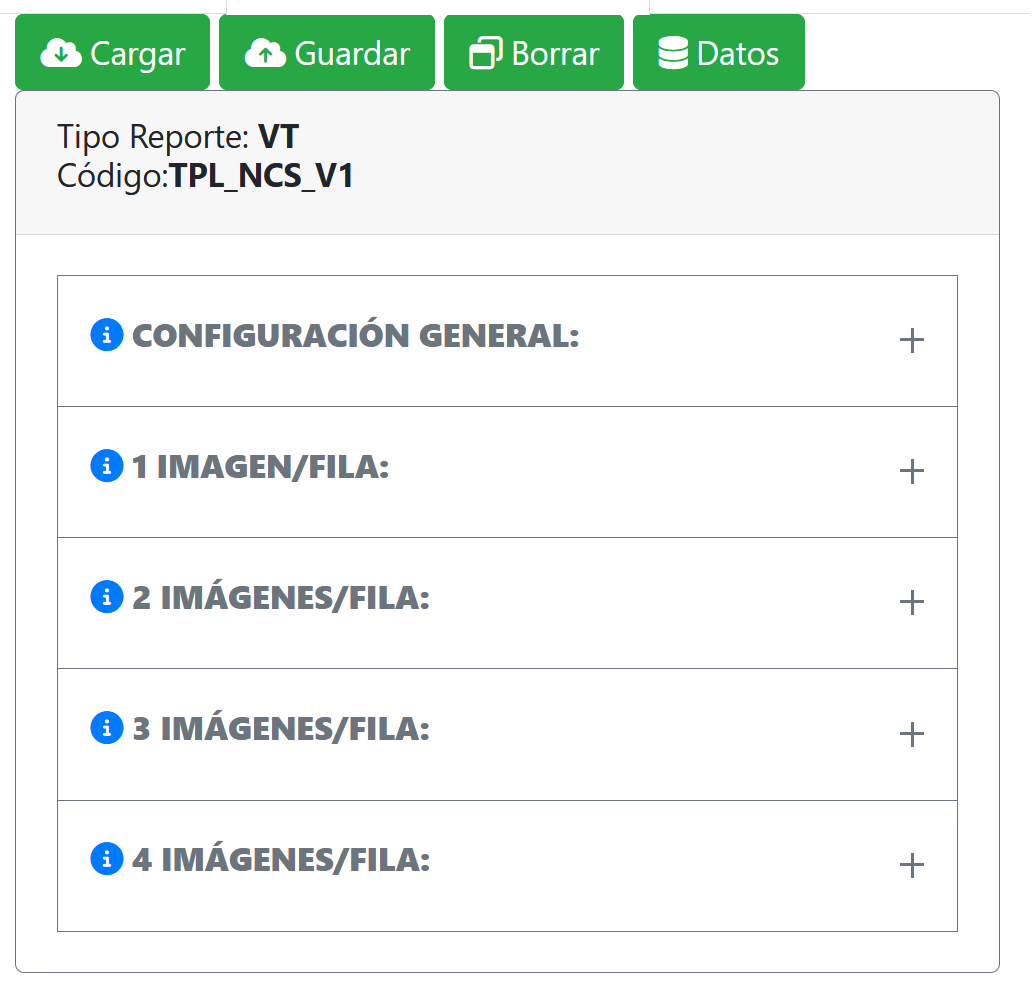The image size is (1034, 1003).
Task: Click info icon beside 2 IMÁGENES/FILA
Action: click(x=107, y=597)
